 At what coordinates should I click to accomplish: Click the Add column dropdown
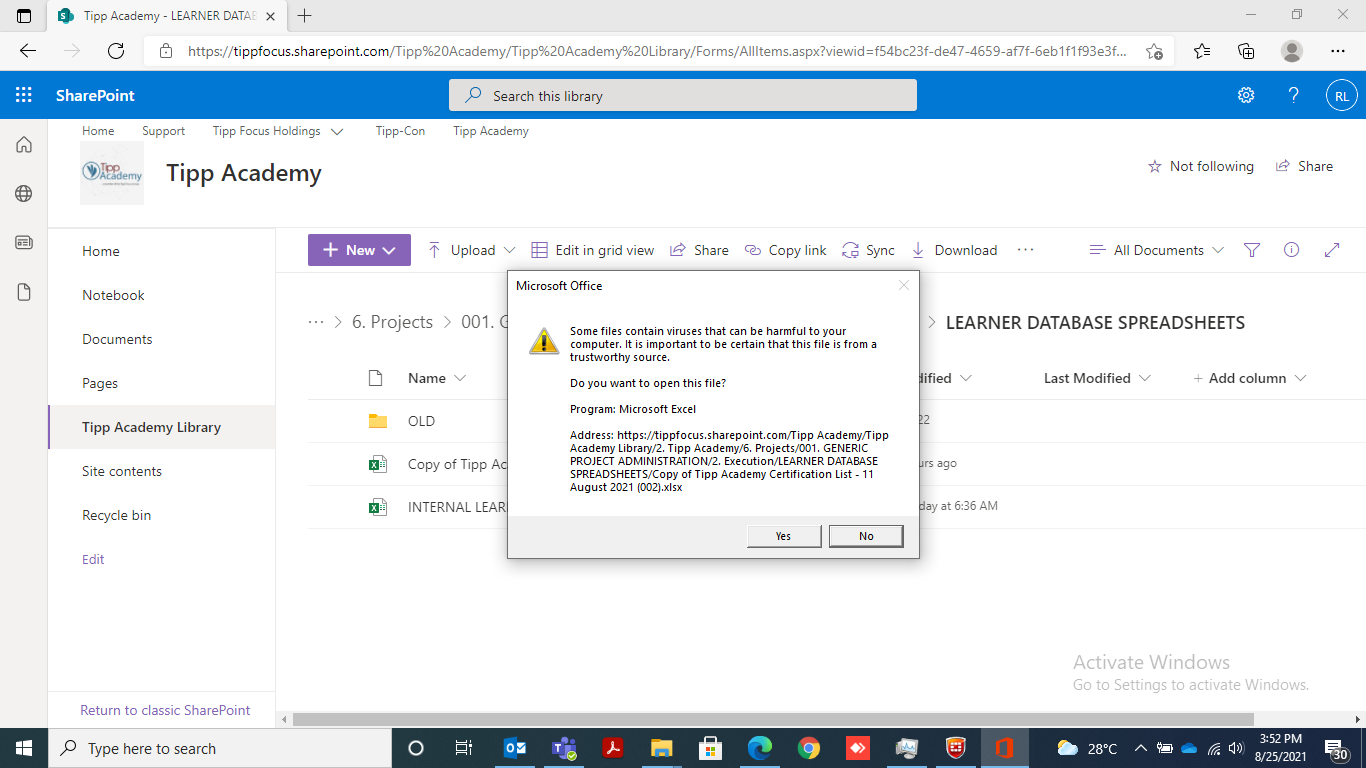1250,378
